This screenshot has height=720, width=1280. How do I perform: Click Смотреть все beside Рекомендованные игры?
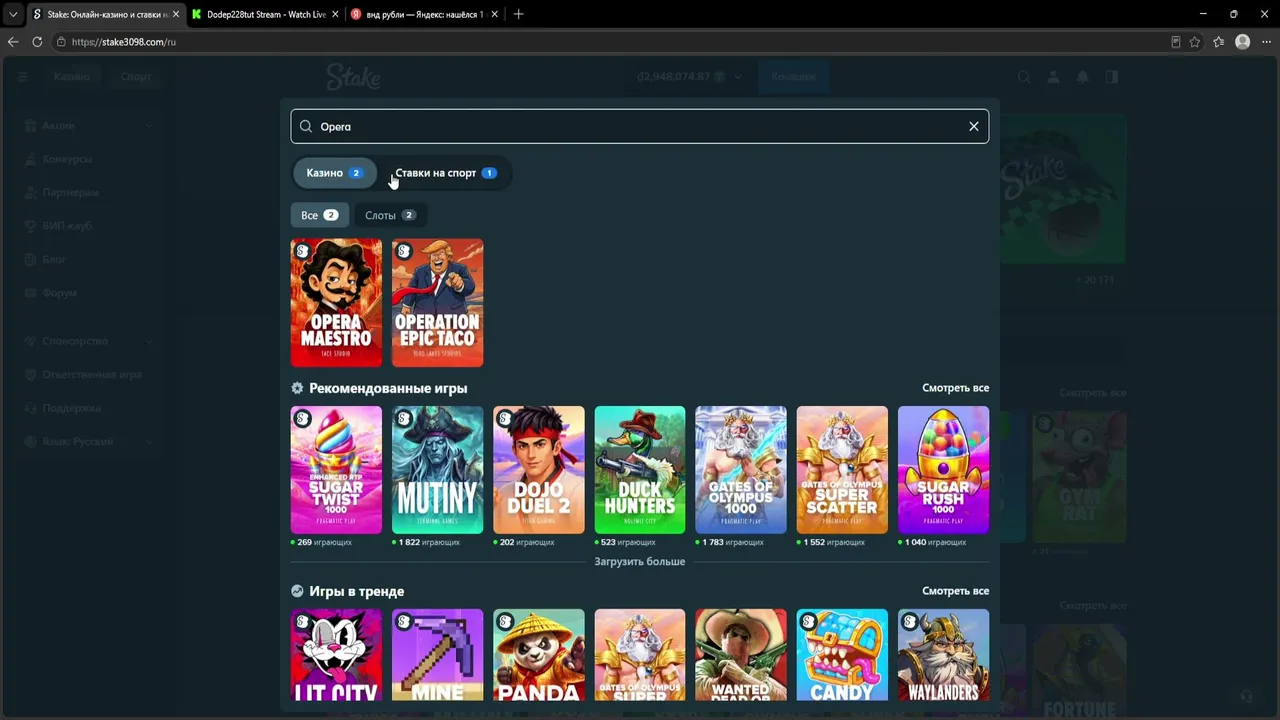tap(955, 388)
